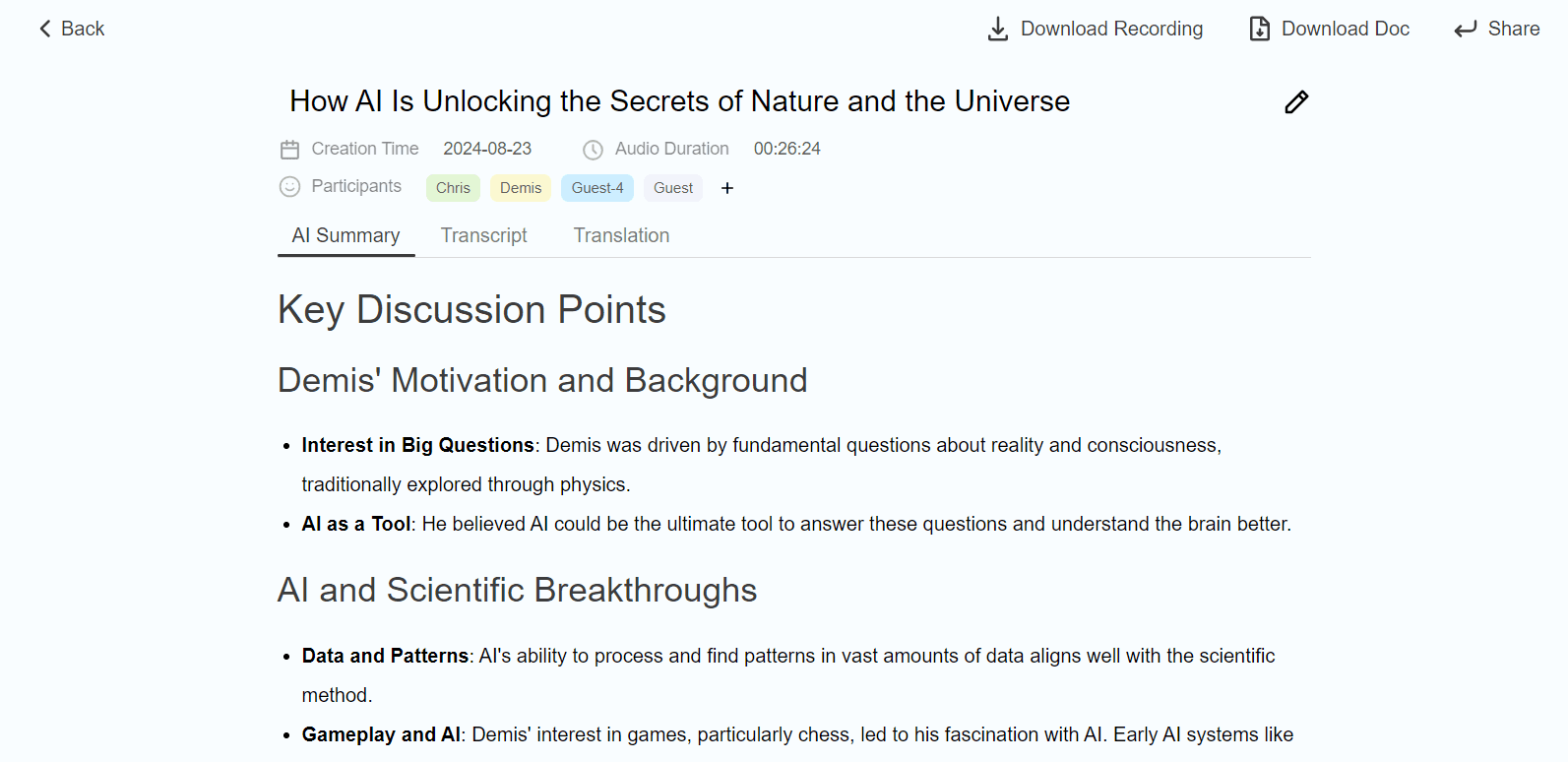1568x762 pixels.
Task: Open the Translation tab
Action: click(x=621, y=236)
